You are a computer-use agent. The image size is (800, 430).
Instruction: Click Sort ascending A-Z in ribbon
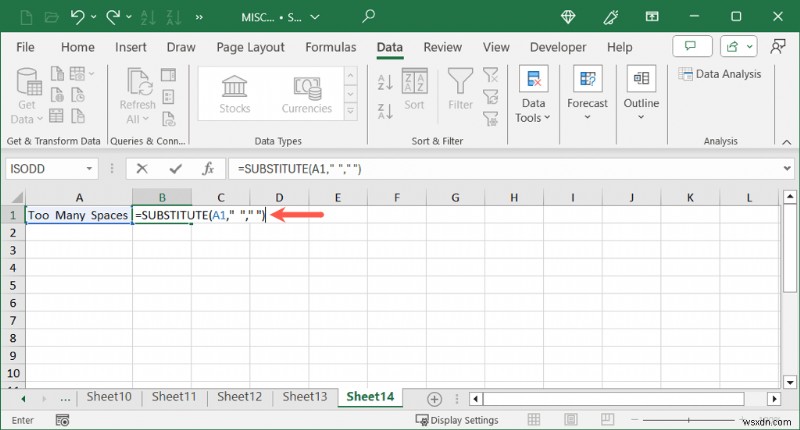[x=385, y=82]
